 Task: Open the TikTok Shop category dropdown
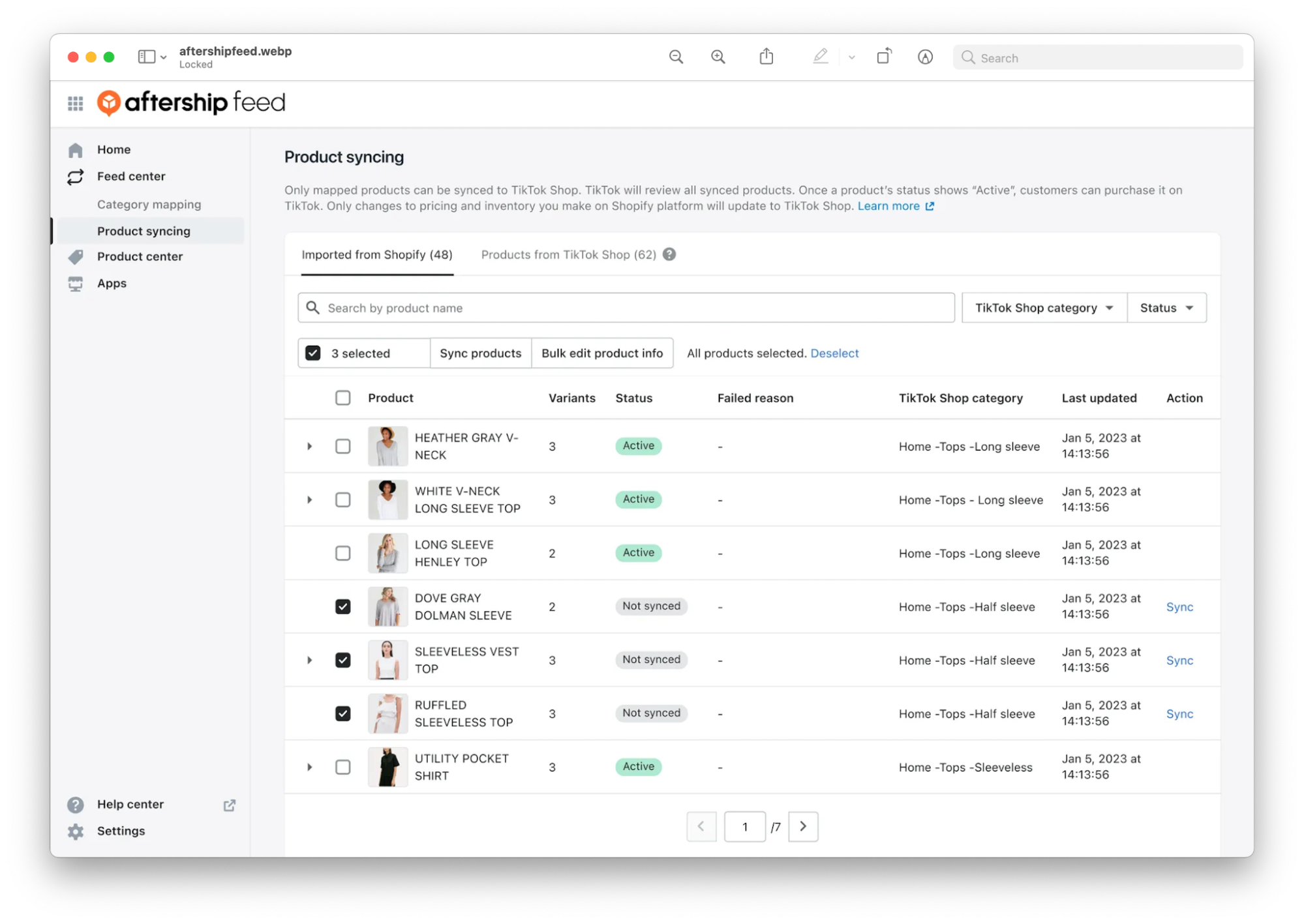(1044, 308)
